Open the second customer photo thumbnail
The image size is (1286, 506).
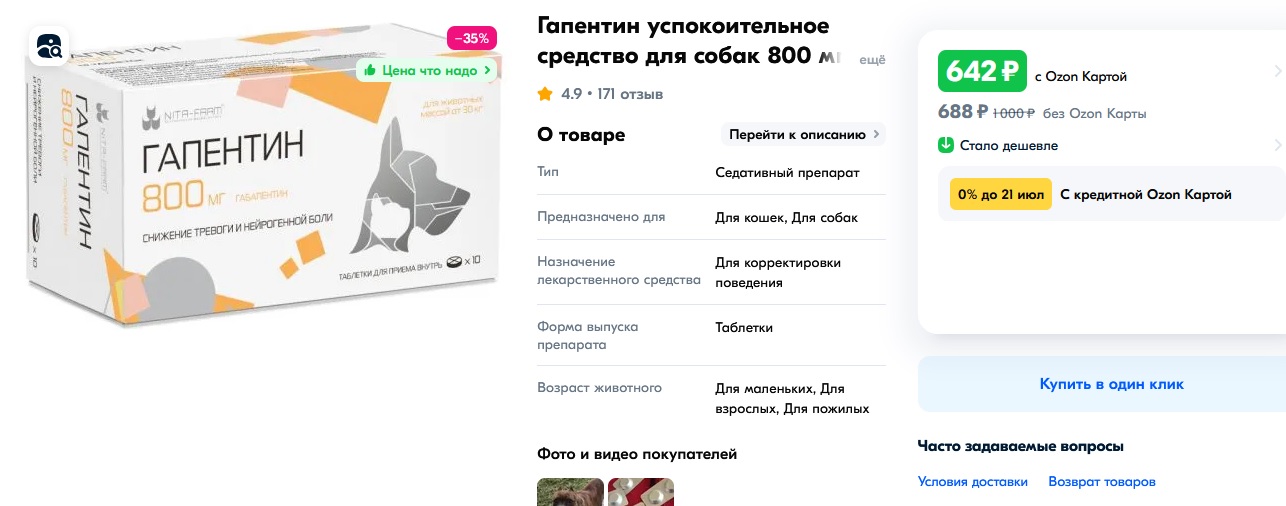pyautogui.click(x=641, y=492)
